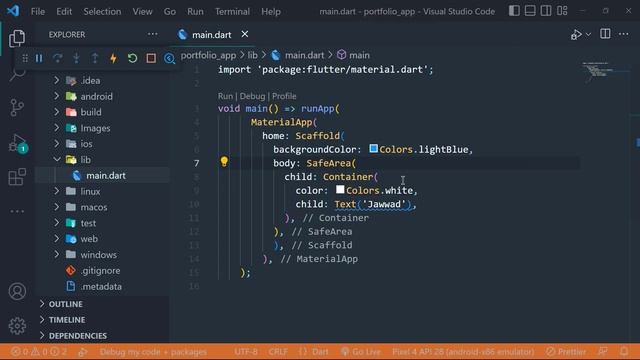The image size is (640, 360).
Task: Show additional views ellipsis in activity bar
Action: [x=17, y=211]
